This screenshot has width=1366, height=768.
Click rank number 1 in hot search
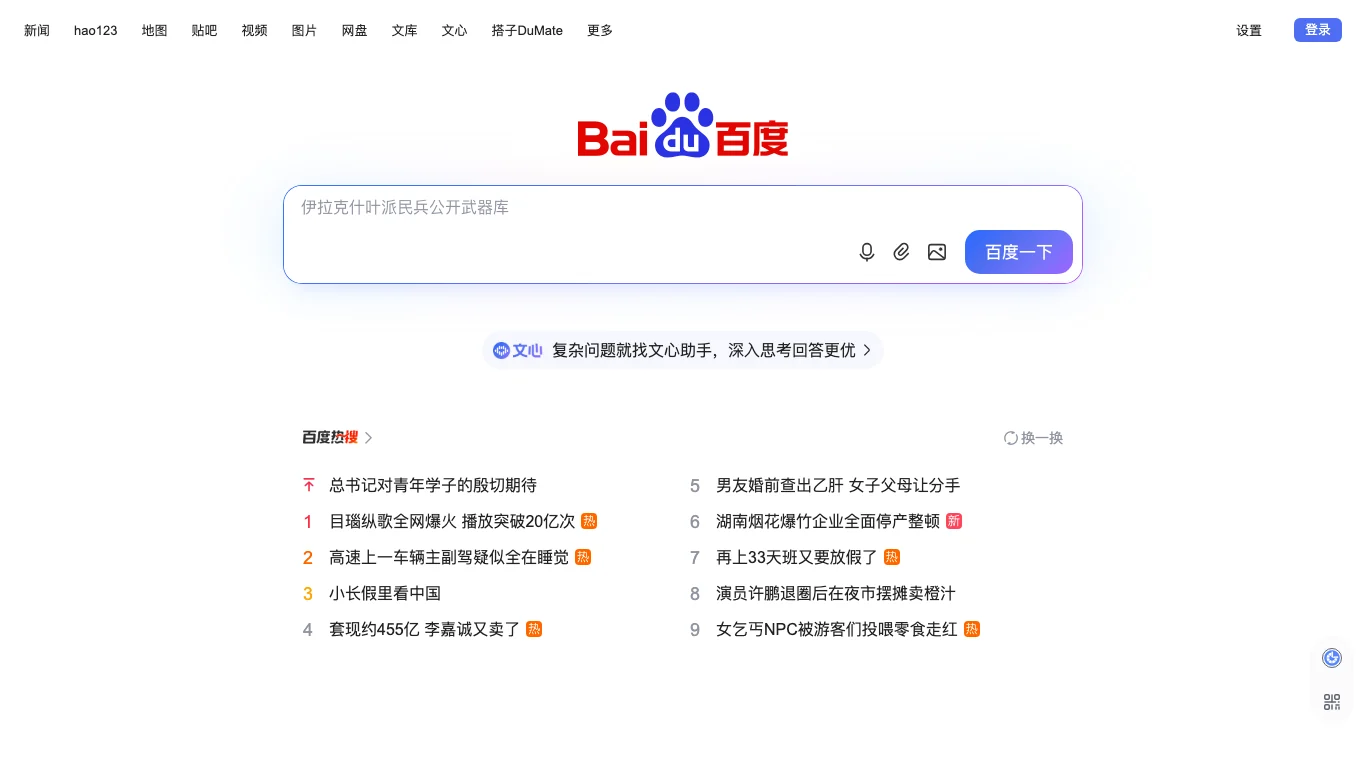coord(308,521)
